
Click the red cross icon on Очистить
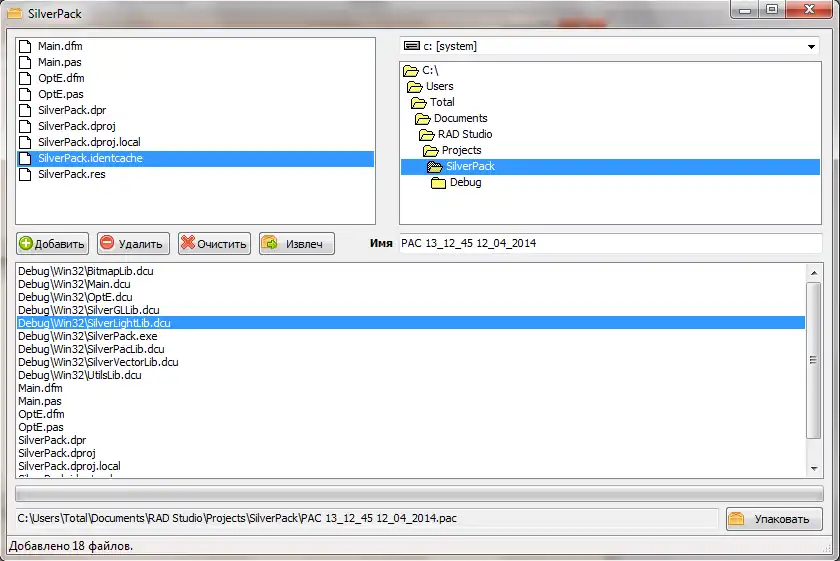click(188, 243)
